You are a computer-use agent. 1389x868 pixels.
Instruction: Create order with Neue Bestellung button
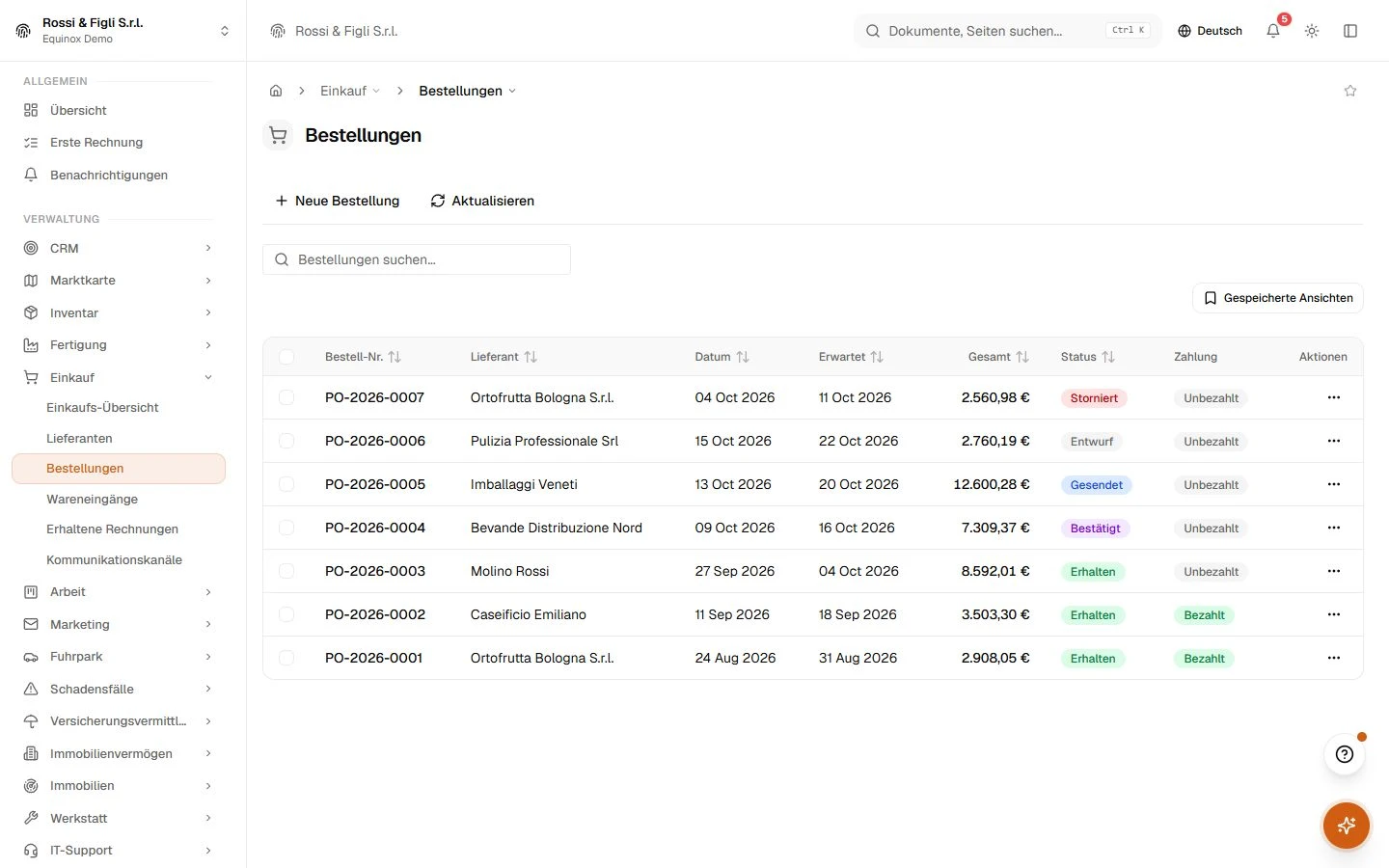coord(337,201)
